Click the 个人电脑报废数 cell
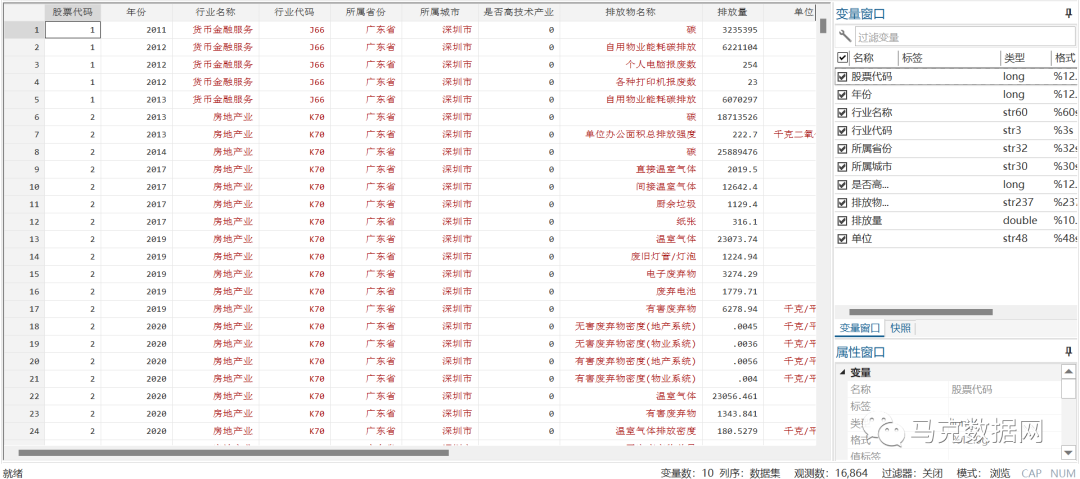 [631, 65]
